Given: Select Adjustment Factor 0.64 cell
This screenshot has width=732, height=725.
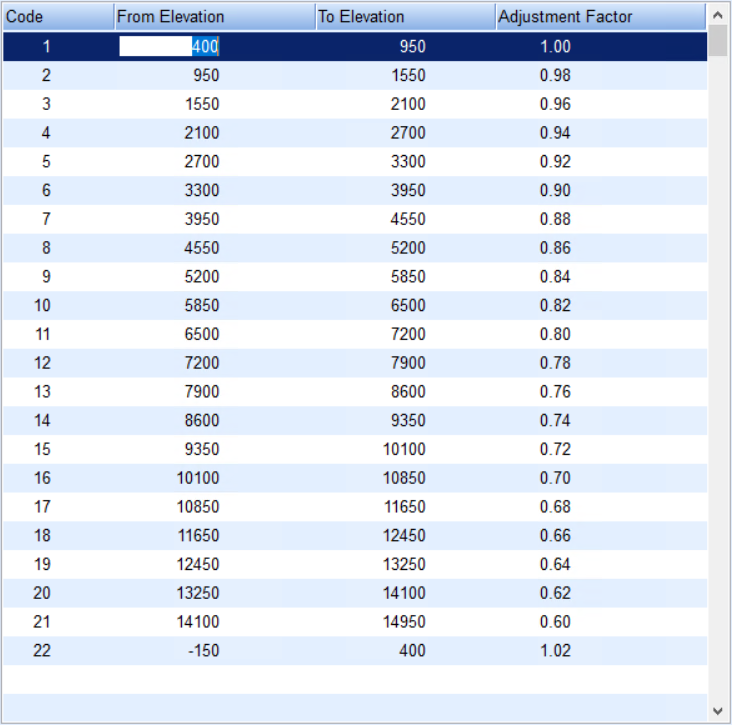Looking at the screenshot, I should pos(555,564).
